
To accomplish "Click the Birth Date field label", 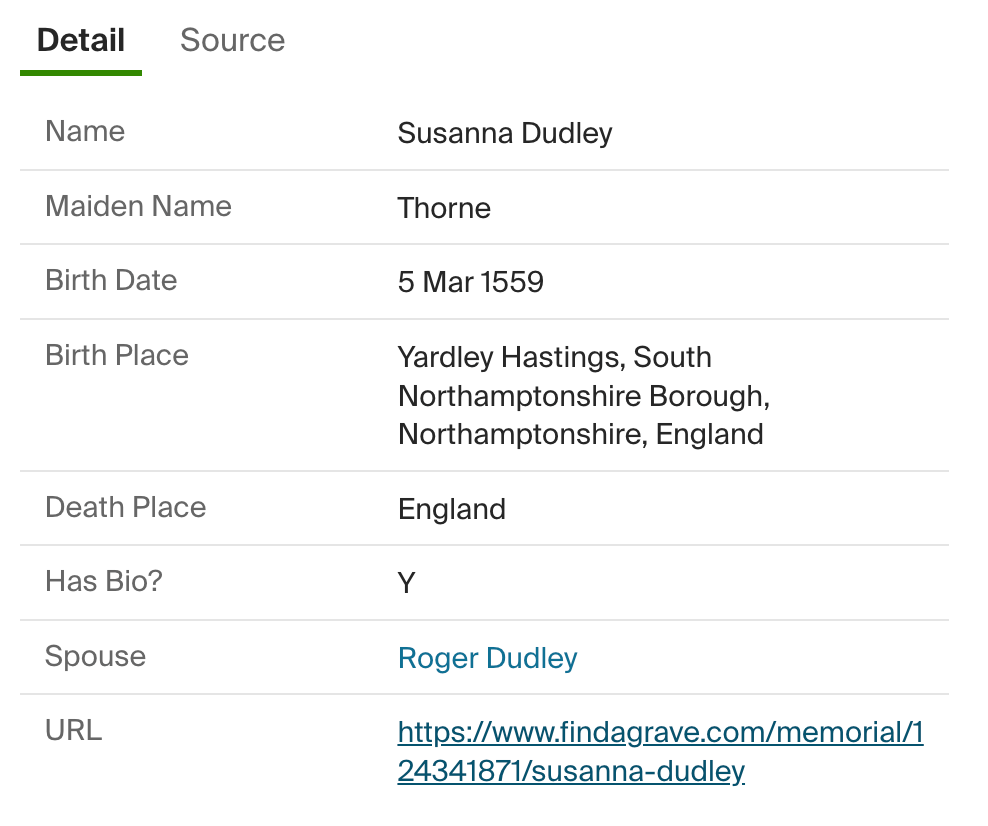I will point(111,280).
